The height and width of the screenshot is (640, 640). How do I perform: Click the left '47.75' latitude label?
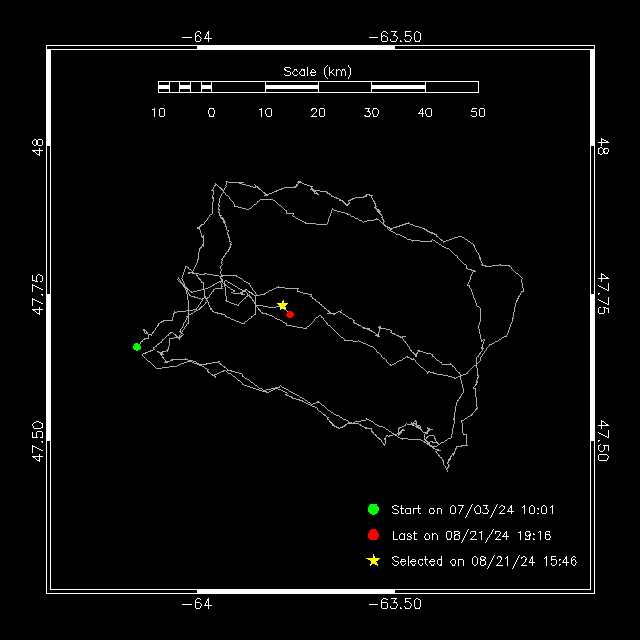coord(38,294)
